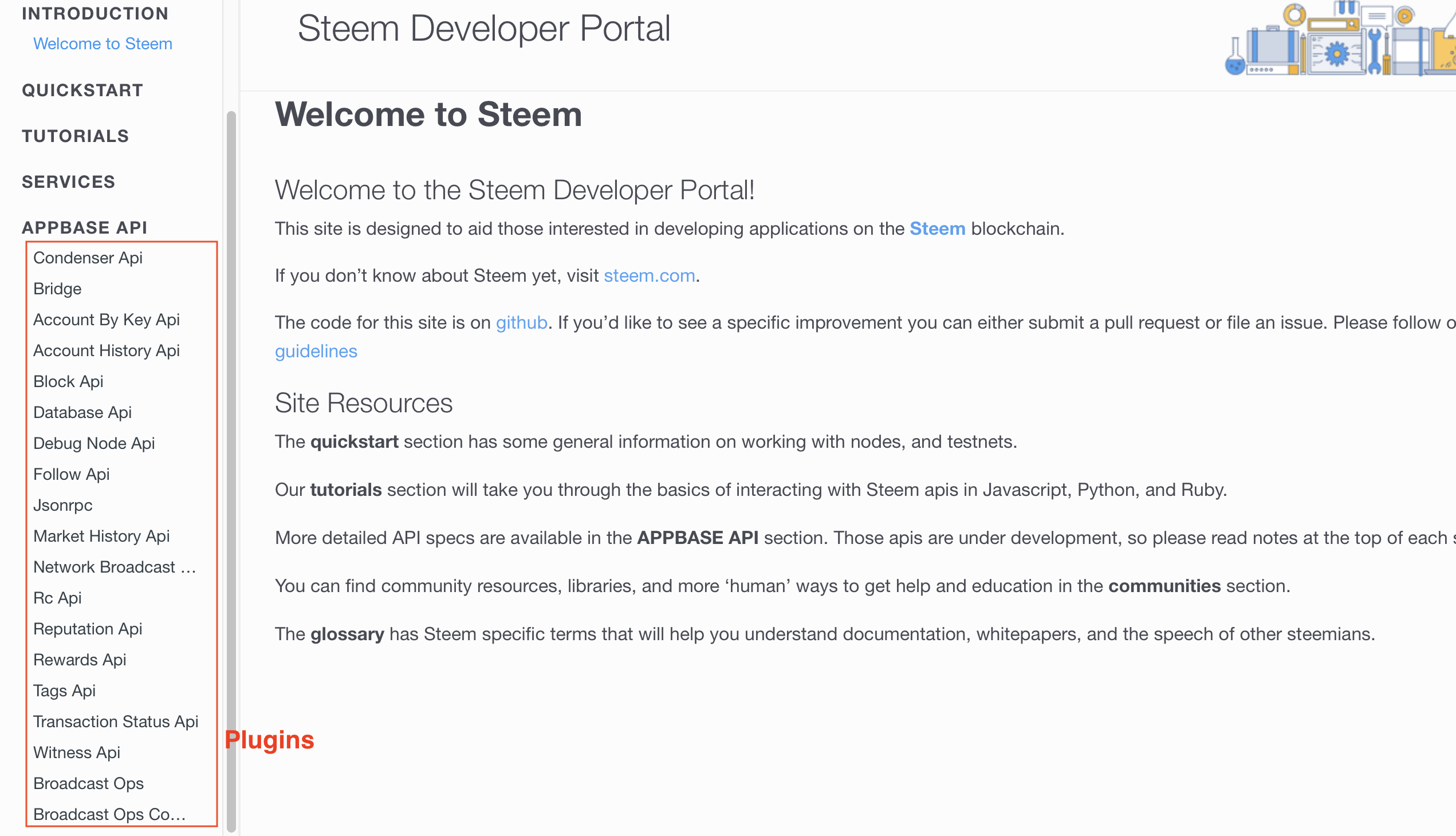Expand the TUTORIALS sidebar section

click(x=75, y=136)
